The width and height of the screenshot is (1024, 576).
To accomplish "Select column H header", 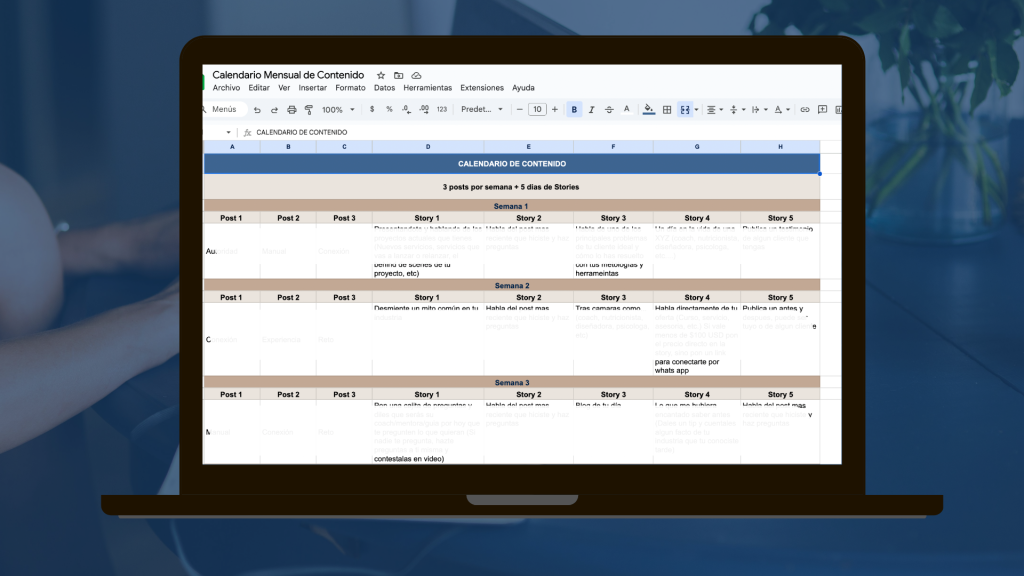I will point(780,147).
